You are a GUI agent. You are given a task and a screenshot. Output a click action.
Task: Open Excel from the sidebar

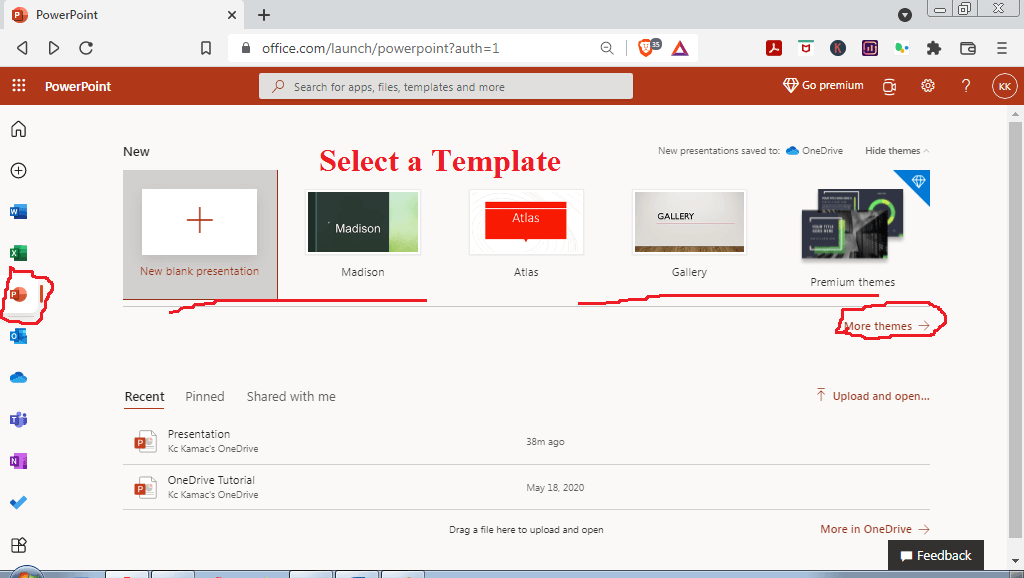point(18,253)
